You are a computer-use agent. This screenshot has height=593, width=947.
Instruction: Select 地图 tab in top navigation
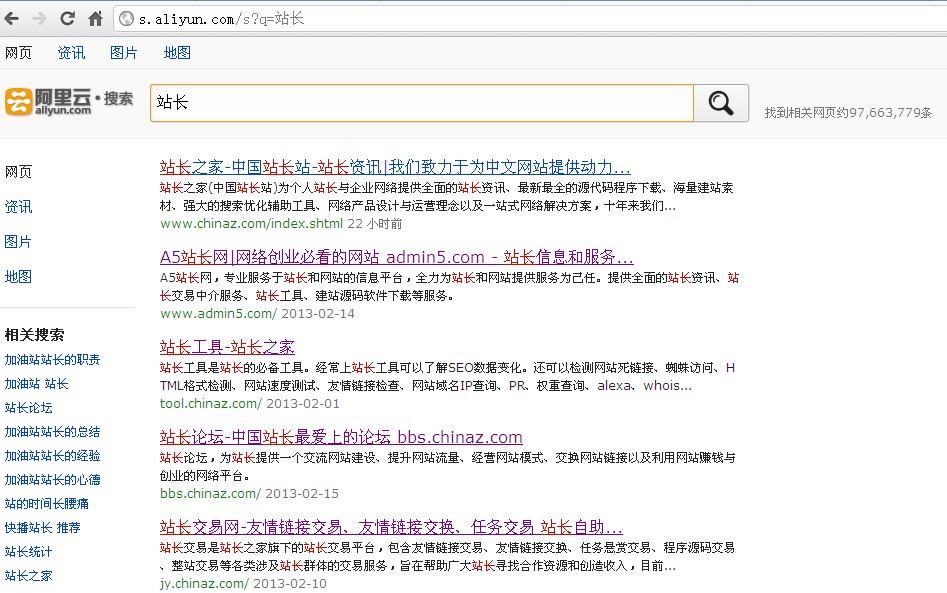point(177,53)
